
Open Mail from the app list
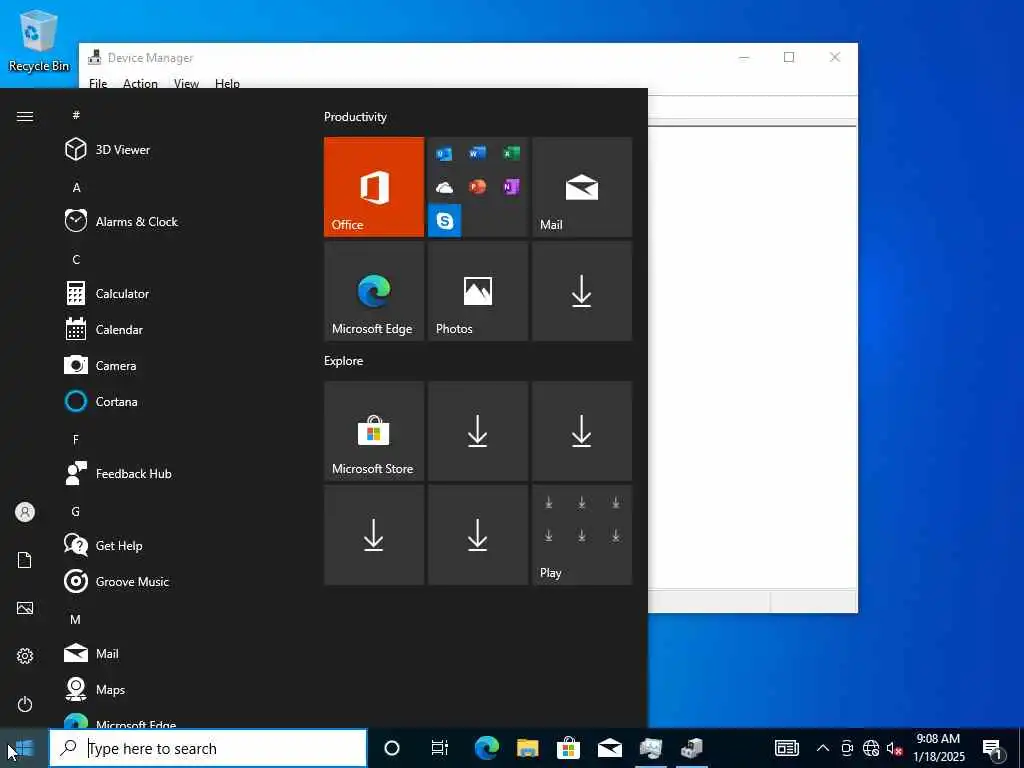pos(91,653)
